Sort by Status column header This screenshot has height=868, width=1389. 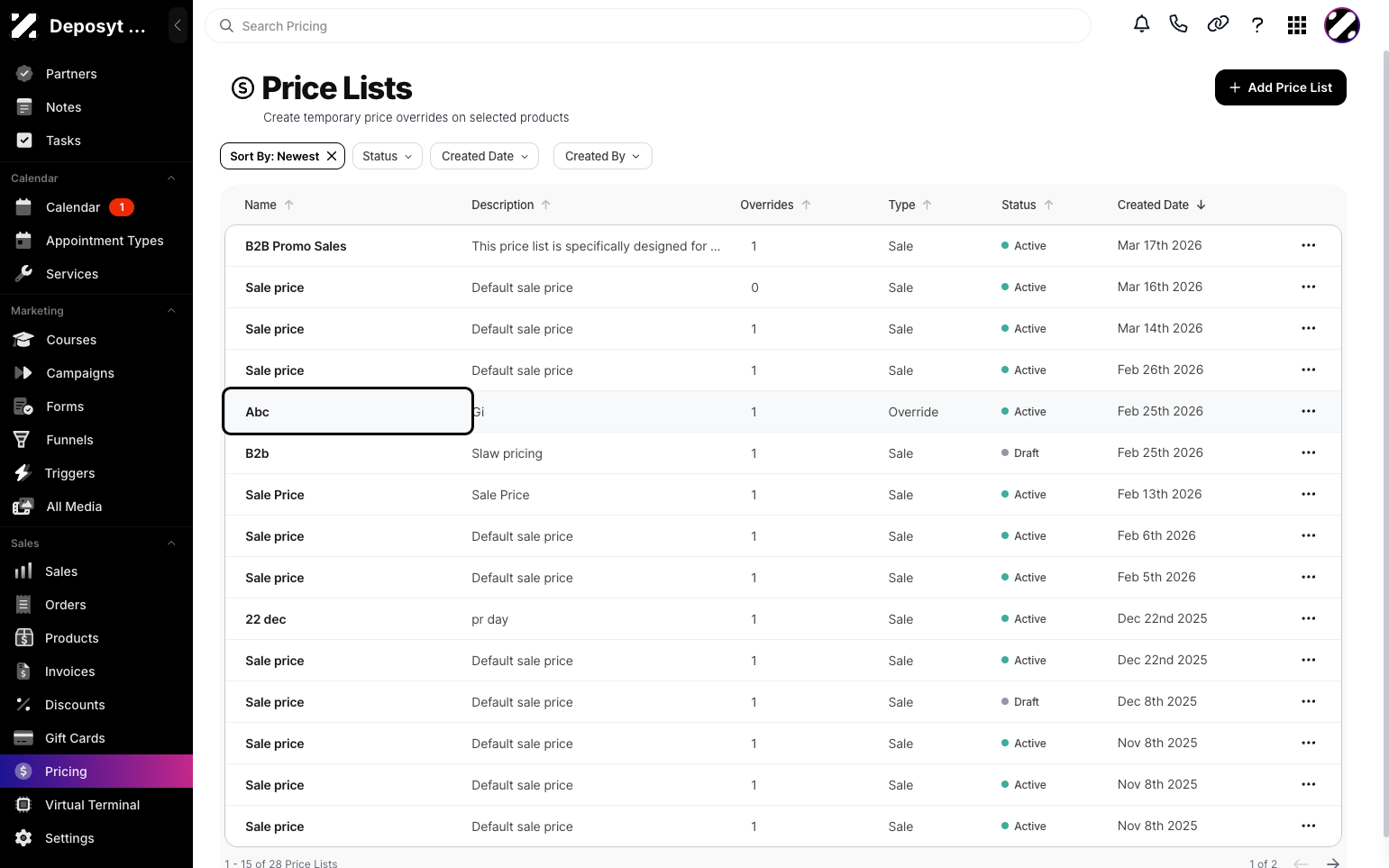click(x=1027, y=205)
